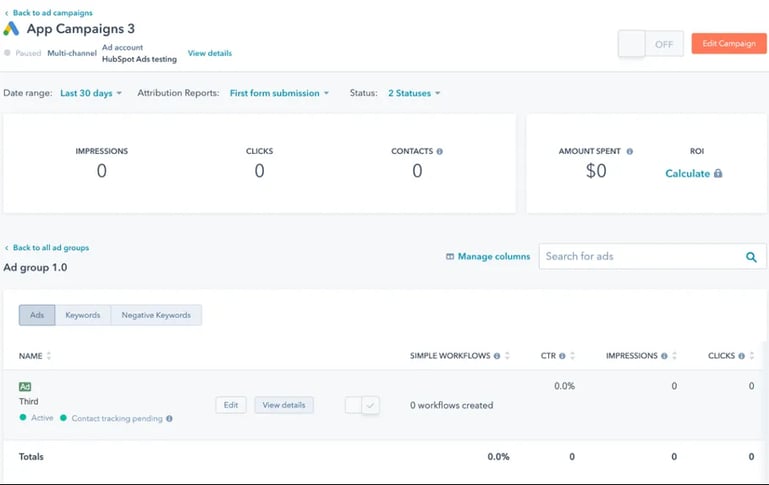
Task: Click the search magnifier icon
Action: coord(751,256)
